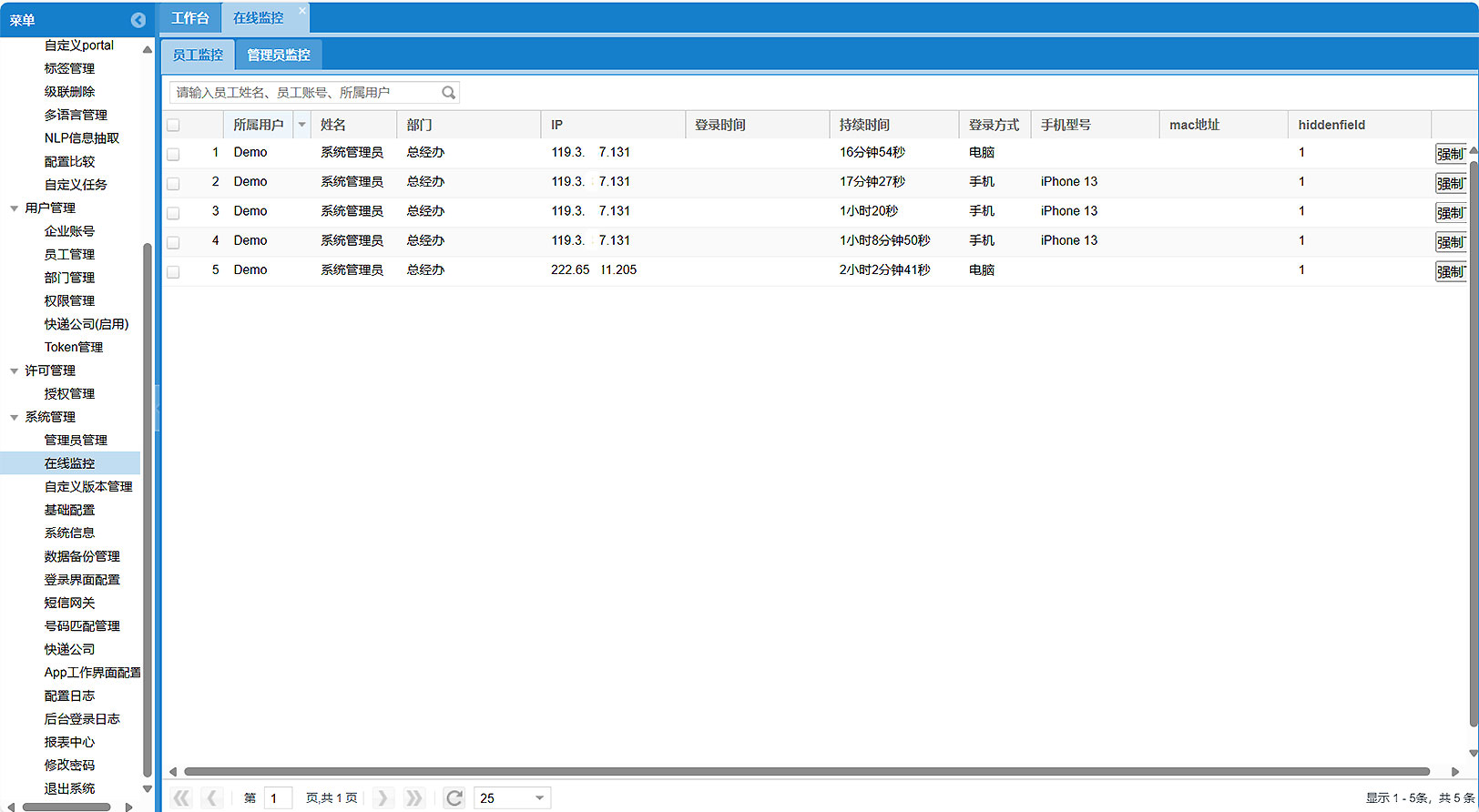
Task: Sort by the 手机型号 column header
Action: 1095,125
